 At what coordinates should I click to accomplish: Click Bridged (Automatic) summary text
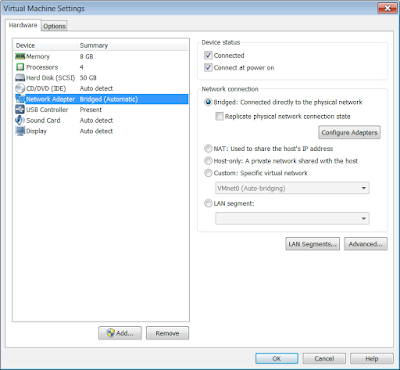[109, 99]
